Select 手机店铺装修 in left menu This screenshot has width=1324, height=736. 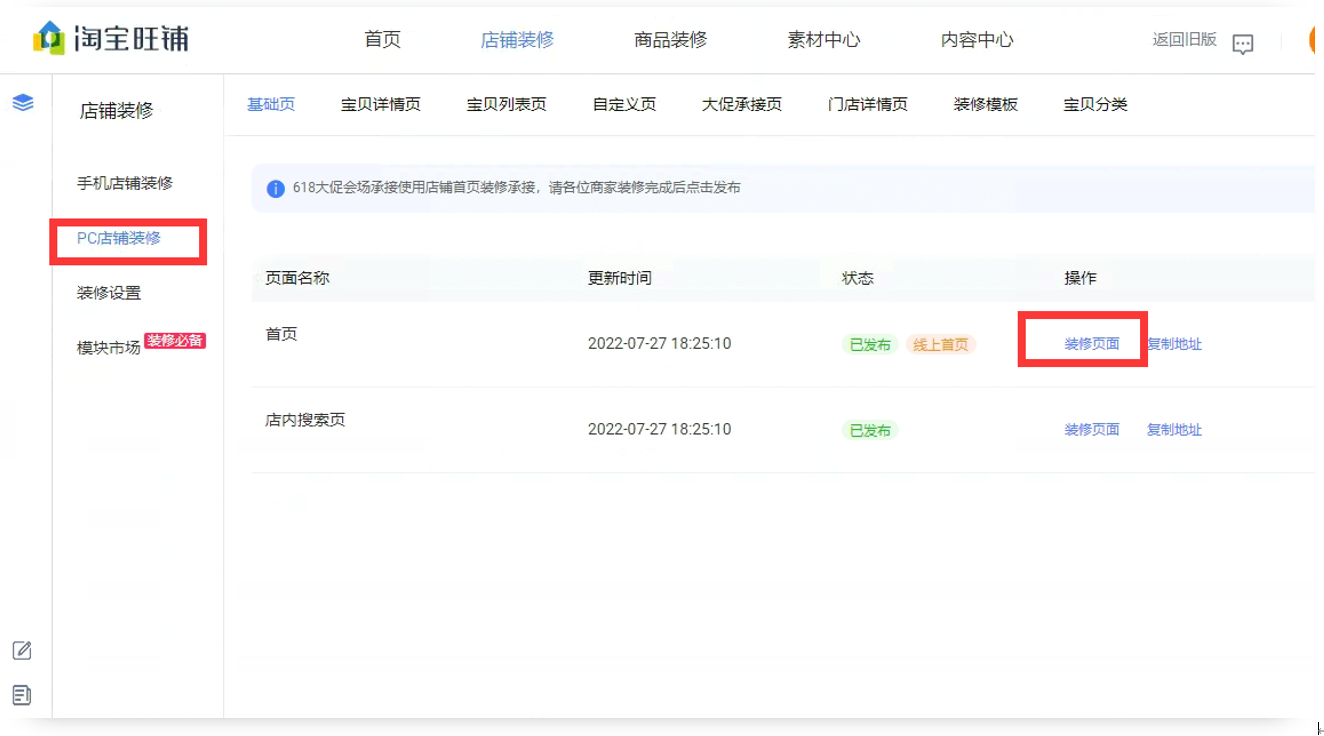pyautogui.click(x=125, y=183)
